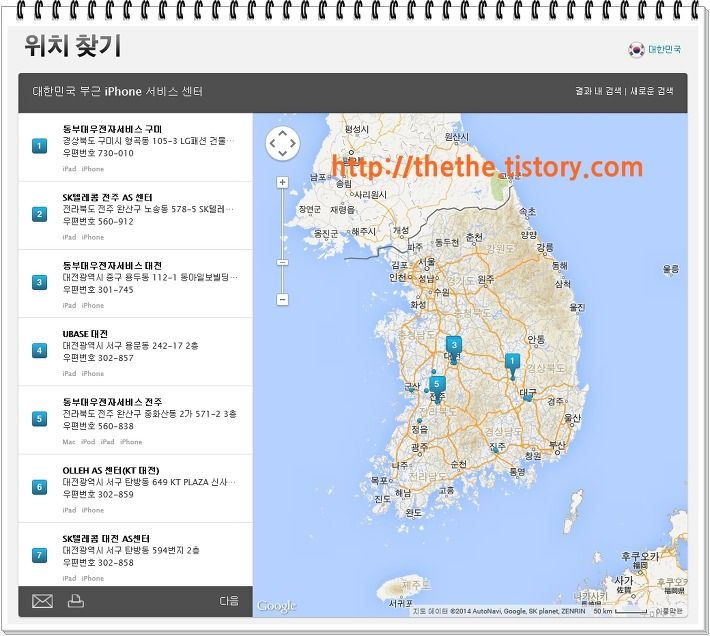Image resolution: width=710 pixels, height=636 pixels.
Task: Click the 부산 label on the map
Action: 557,445
